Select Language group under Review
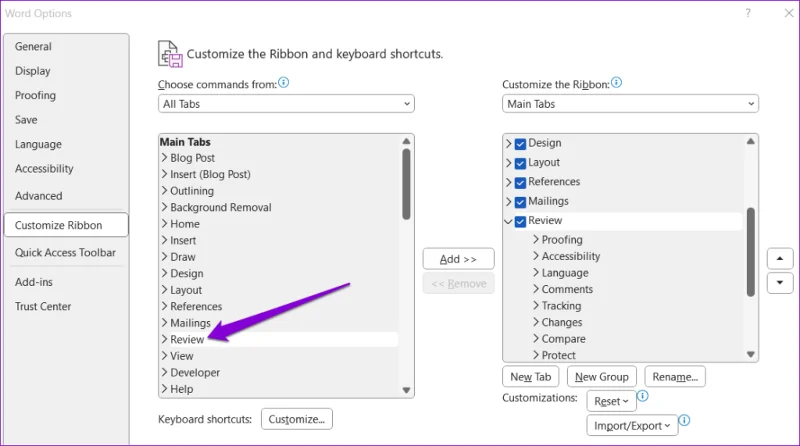 (x=565, y=273)
